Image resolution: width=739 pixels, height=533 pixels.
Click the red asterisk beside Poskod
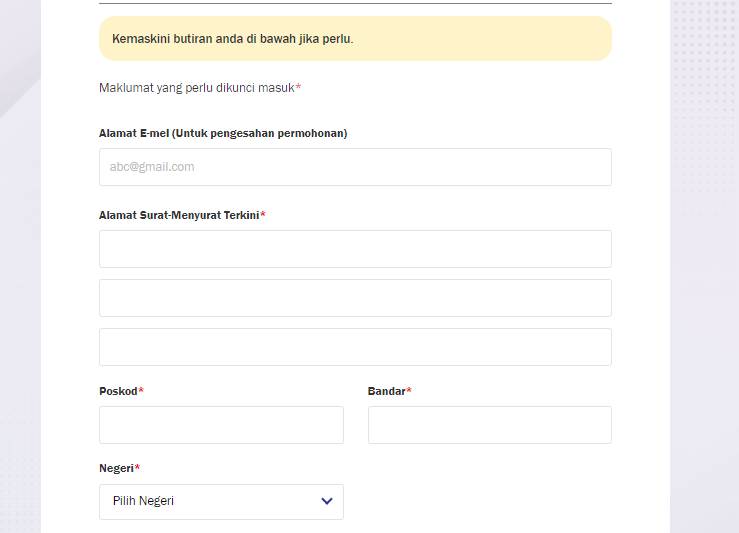coord(141,390)
